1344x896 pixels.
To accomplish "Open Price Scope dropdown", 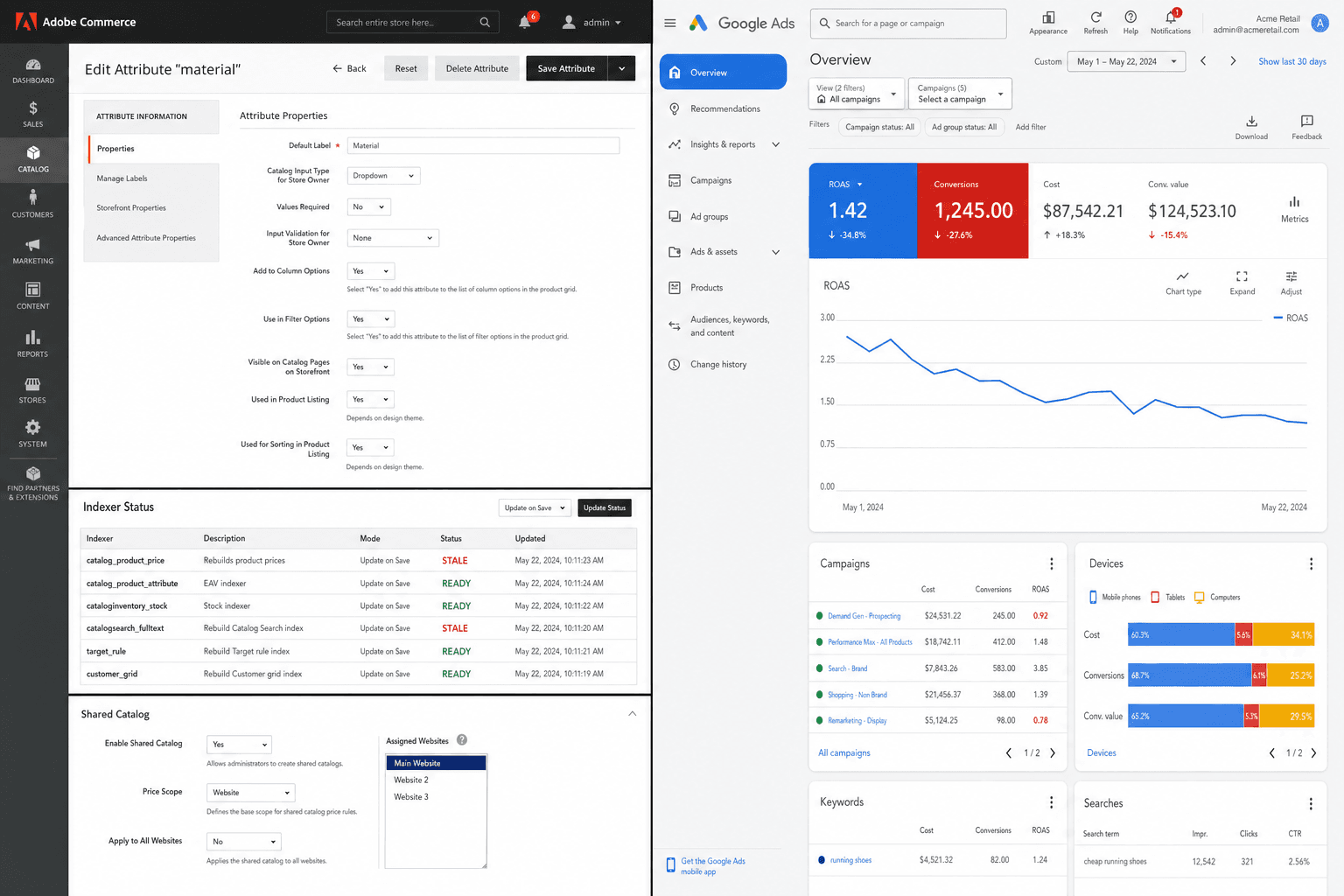I will tap(251, 793).
